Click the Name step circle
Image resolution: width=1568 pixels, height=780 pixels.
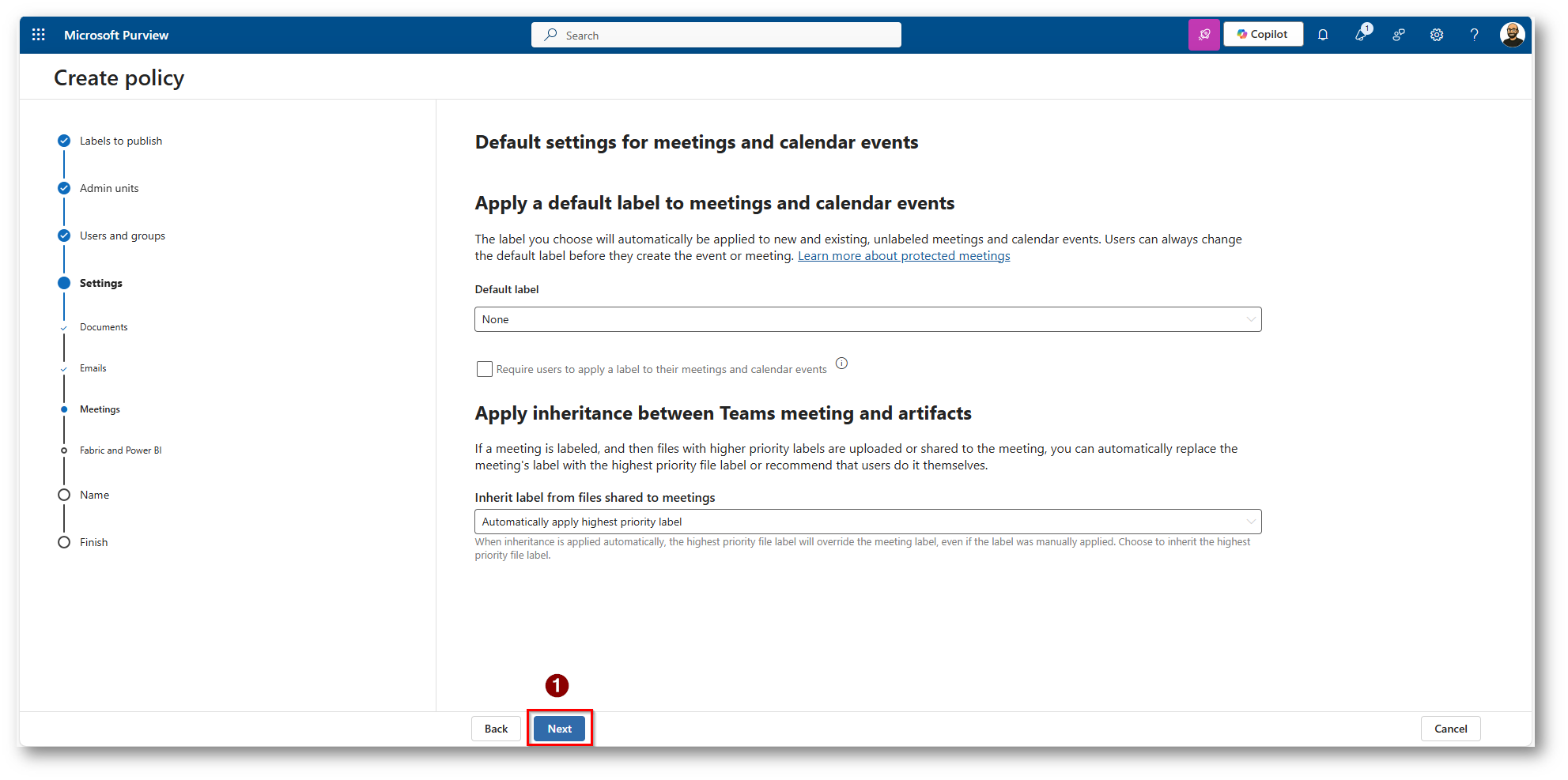64,495
